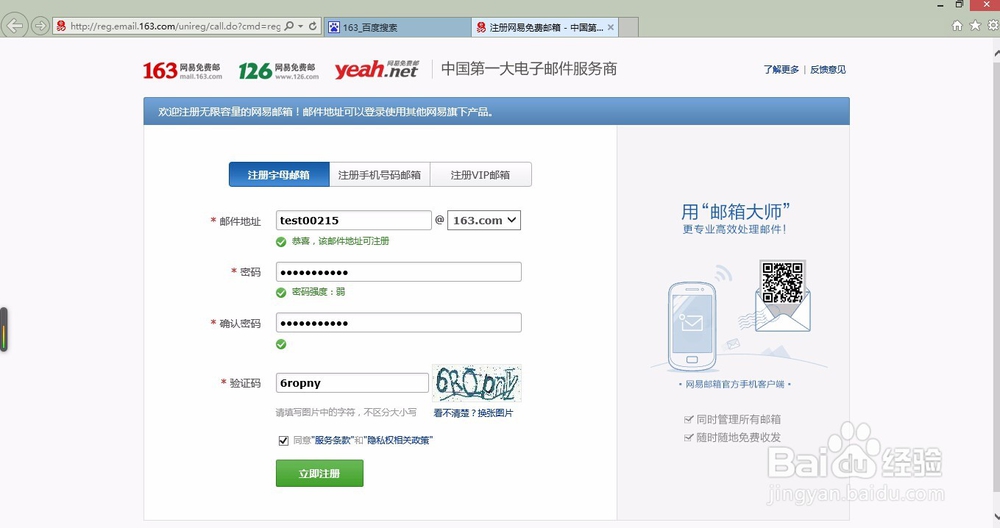Open the browser home icon
1000x528 pixels.
click(957, 26)
